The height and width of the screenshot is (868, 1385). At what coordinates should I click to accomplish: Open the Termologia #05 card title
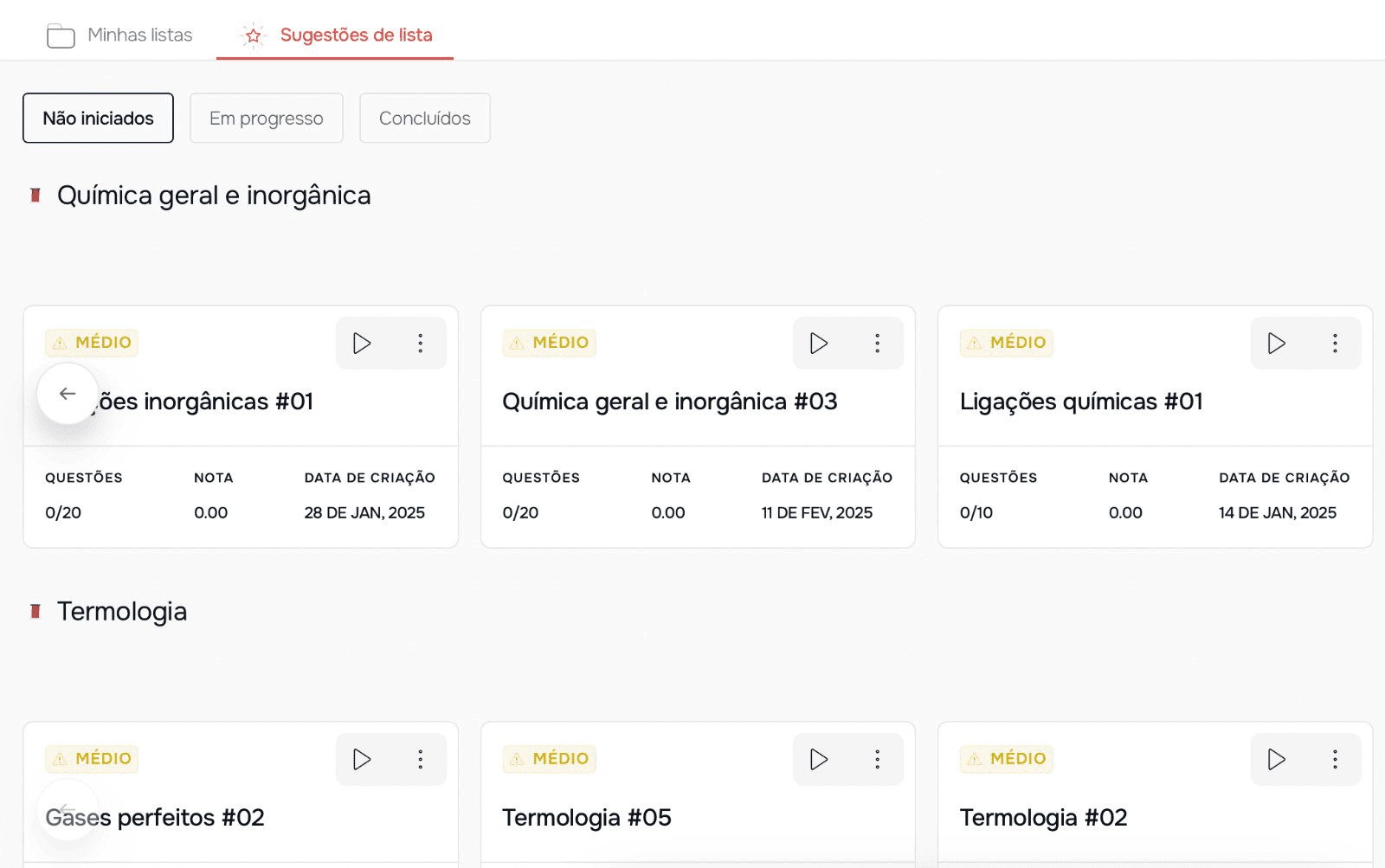point(587,818)
